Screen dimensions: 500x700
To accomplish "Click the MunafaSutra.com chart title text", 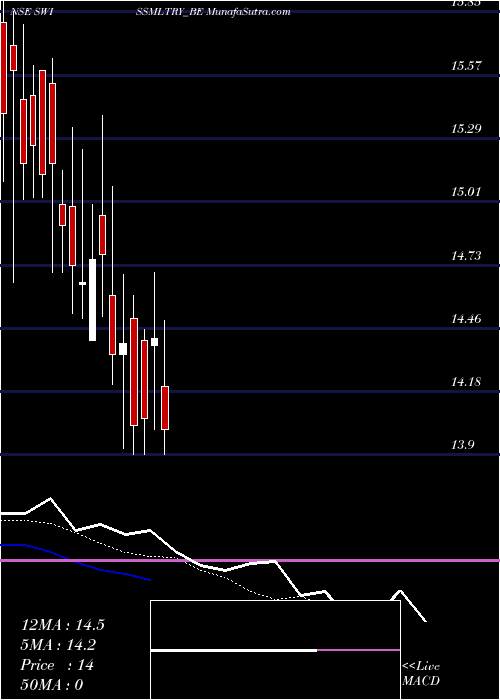I will coord(249,12).
